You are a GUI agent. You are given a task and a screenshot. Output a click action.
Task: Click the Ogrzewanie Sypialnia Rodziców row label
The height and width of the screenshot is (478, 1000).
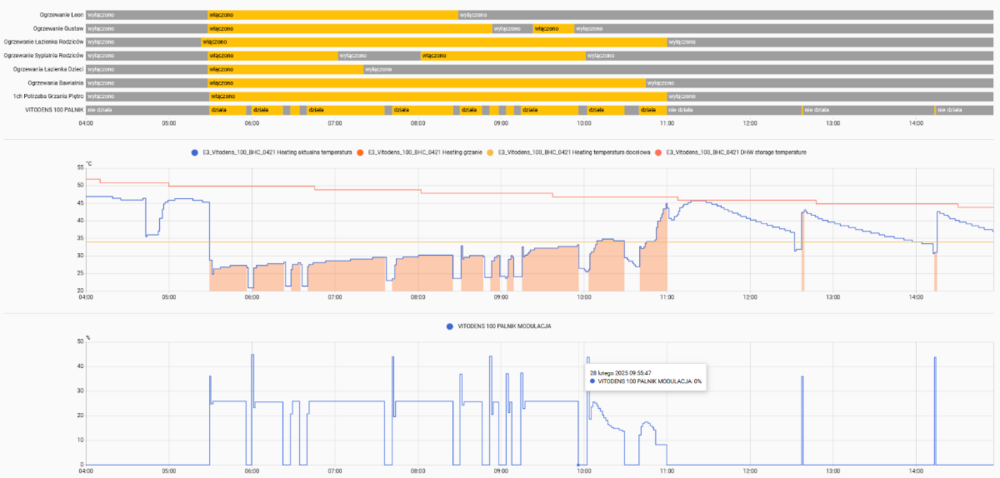pyautogui.click(x=44, y=56)
